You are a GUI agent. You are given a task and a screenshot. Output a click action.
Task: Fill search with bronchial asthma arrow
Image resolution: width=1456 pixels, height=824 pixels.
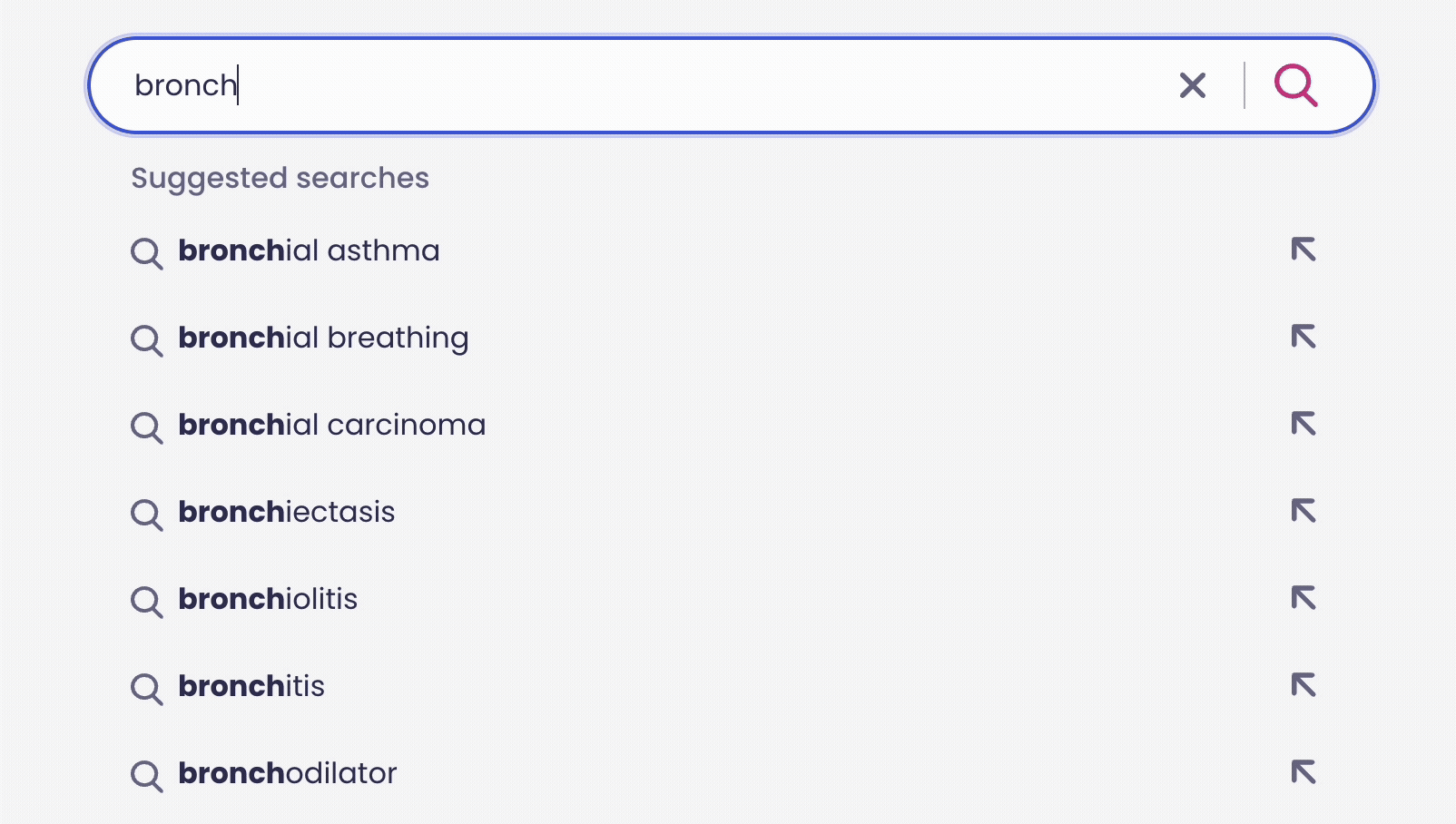coord(1304,250)
